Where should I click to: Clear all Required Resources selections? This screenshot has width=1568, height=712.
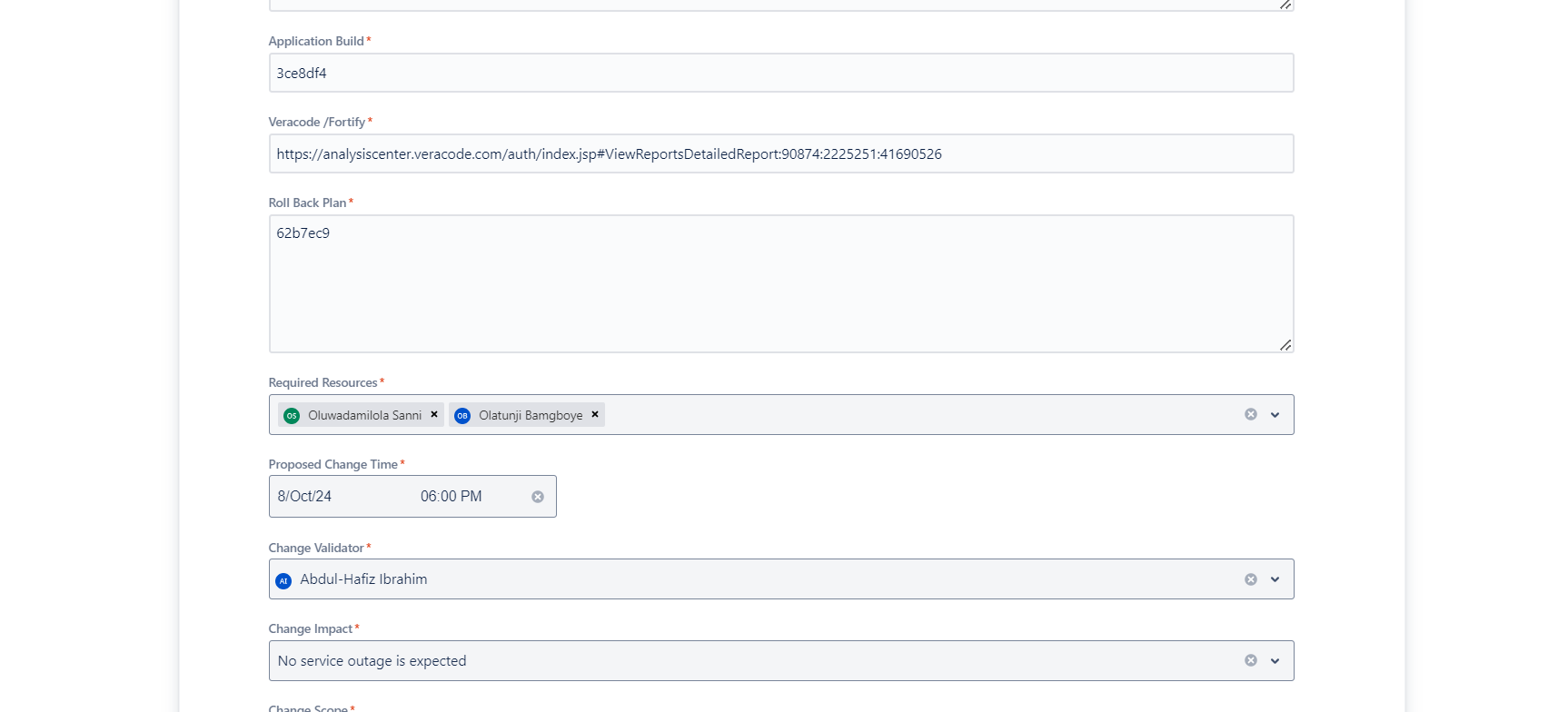1251,414
